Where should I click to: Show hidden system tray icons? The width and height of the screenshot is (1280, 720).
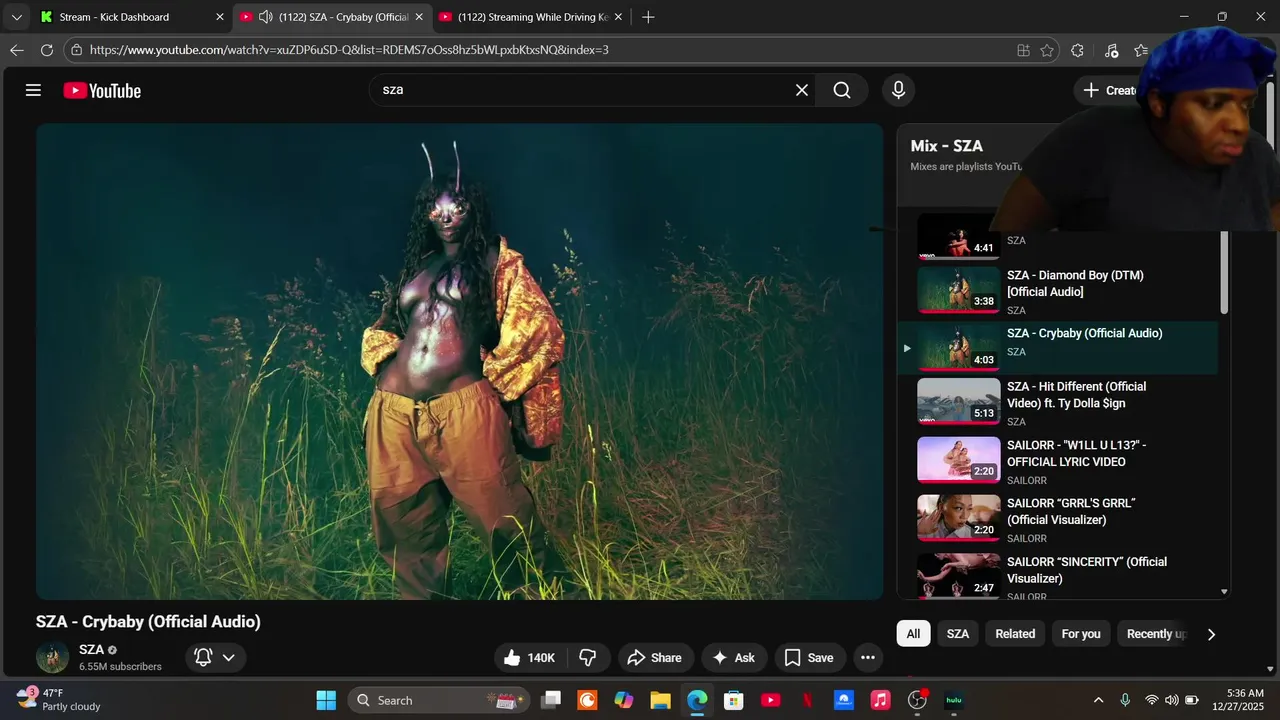coord(1098,700)
